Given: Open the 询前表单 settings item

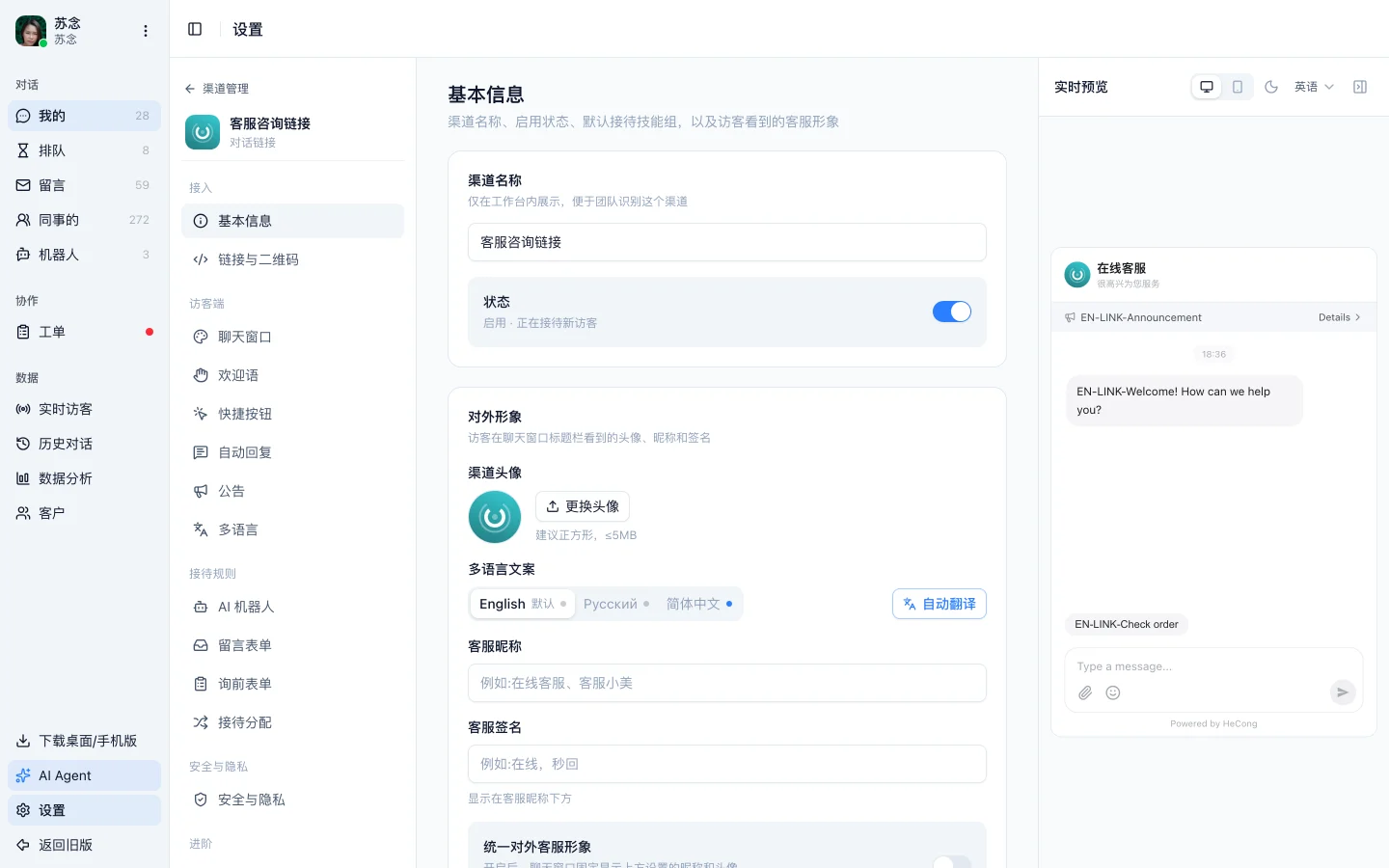Looking at the screenshot, I should click(x=292, y=684).
